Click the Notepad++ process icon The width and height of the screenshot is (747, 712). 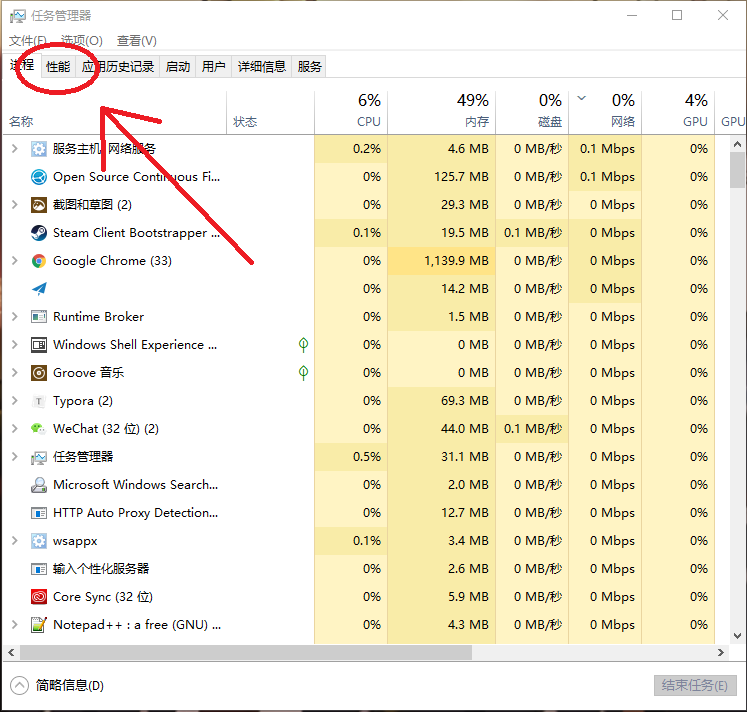[x=39, y=625]
